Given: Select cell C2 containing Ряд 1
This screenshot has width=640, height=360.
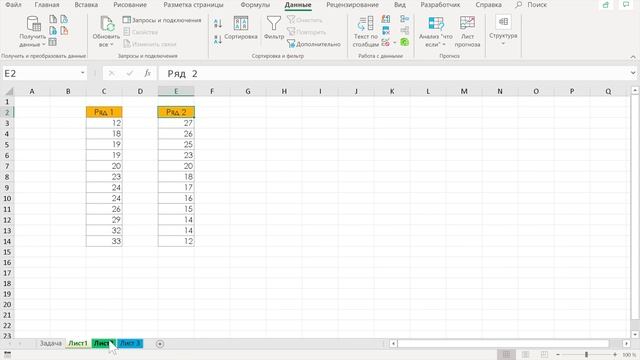Looking at the screenshot, I should [x=104, y=112].
